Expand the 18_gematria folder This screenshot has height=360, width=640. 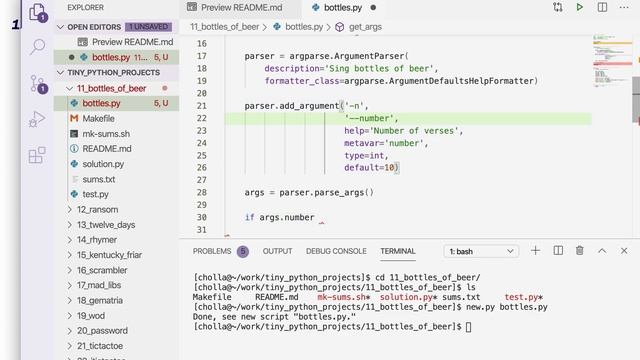pos(69,300)
